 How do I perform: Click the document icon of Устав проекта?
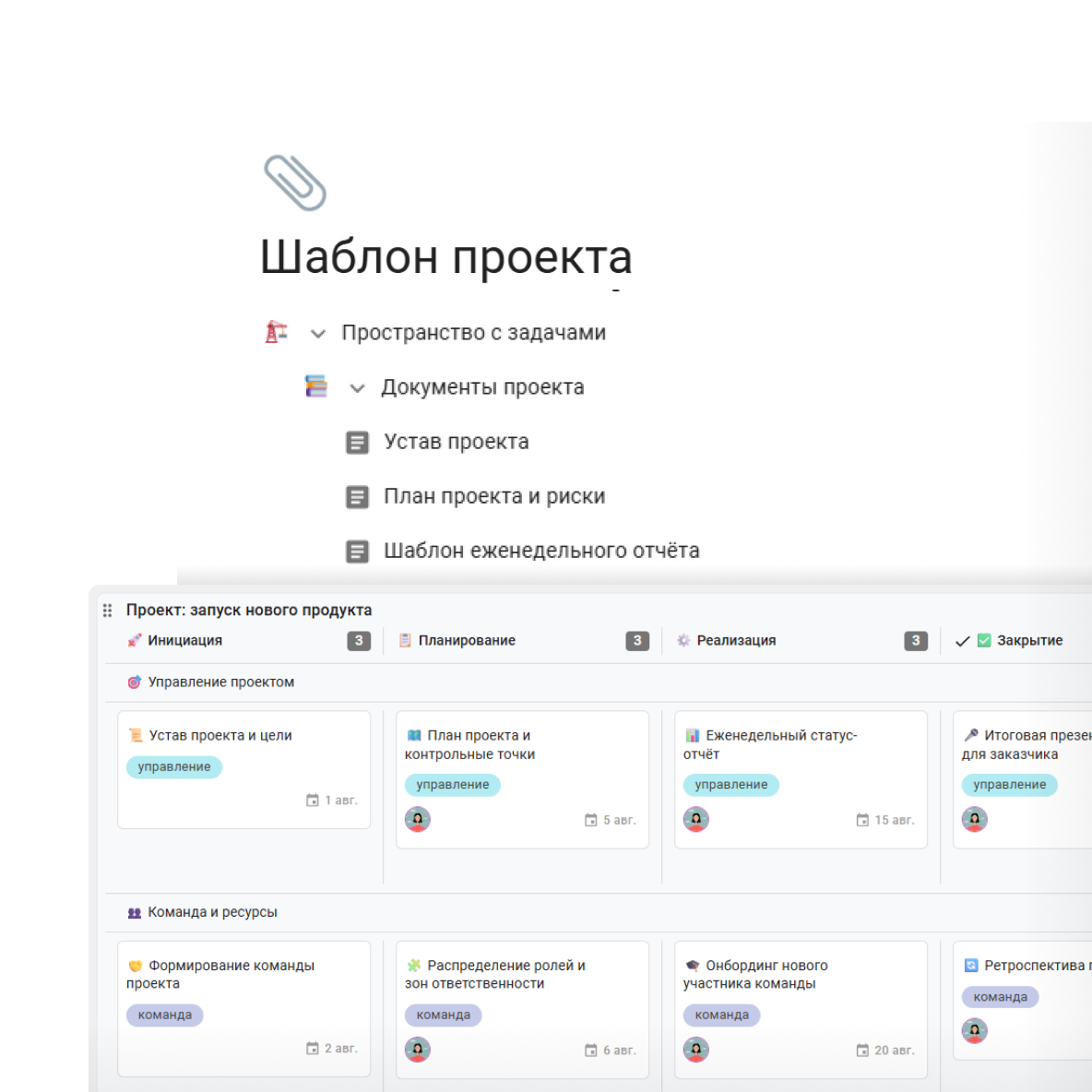[357, 442]
